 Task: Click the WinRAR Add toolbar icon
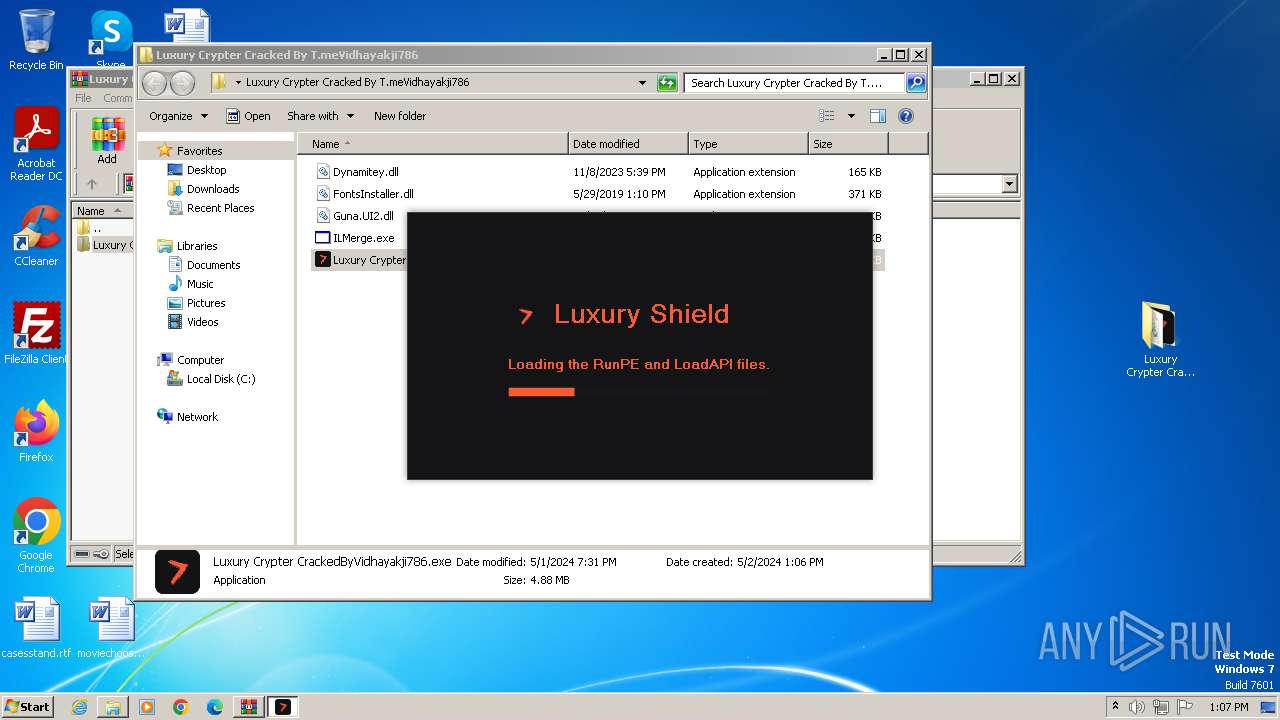click(107, 141)
